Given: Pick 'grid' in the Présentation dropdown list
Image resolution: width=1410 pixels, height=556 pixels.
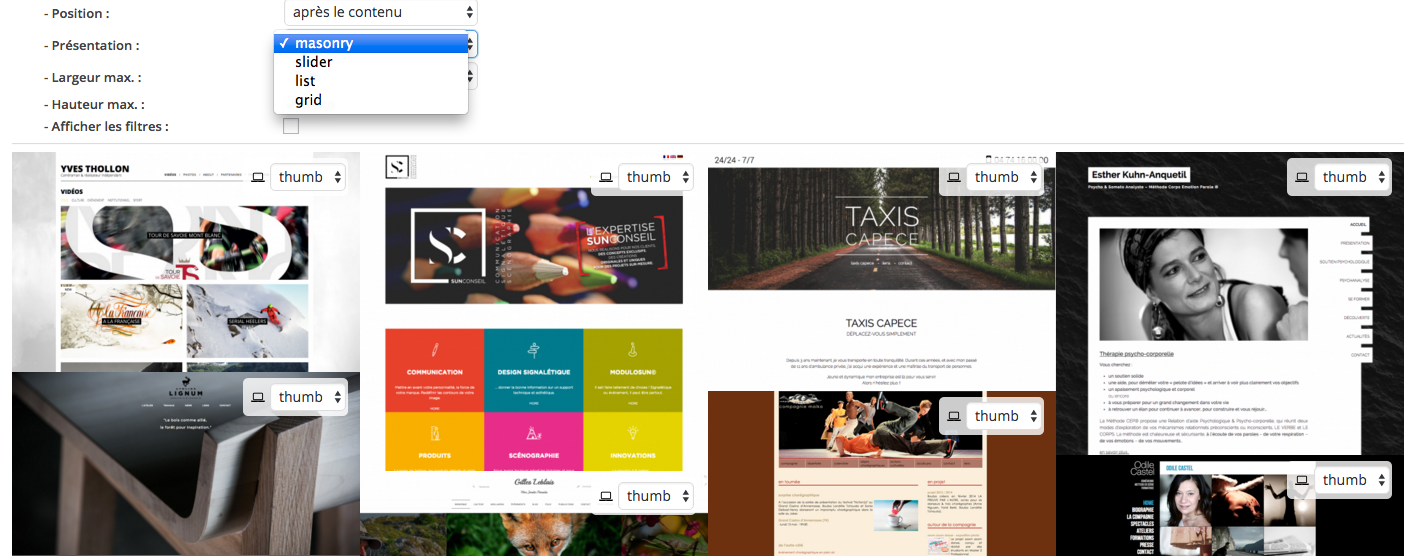Looking at the screenshot, I should [308, 100].
